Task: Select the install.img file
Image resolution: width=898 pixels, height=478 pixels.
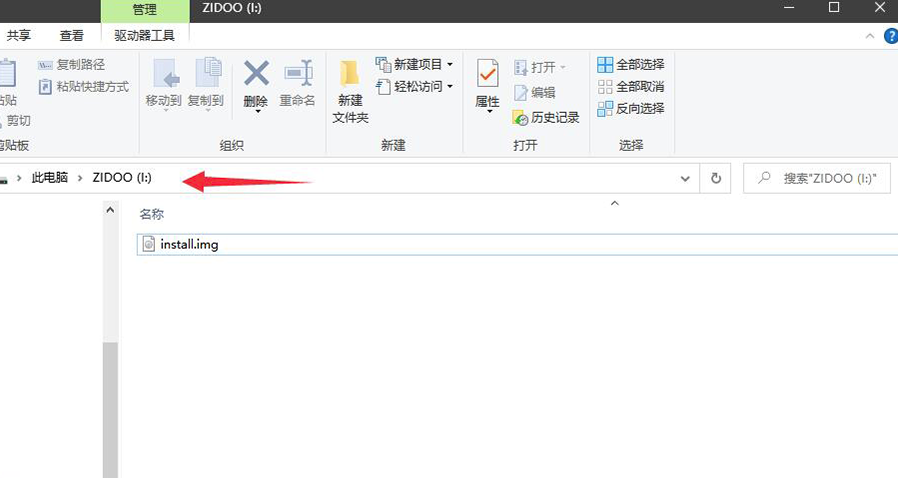Action: pyautogui.click(x=517, y=244)
